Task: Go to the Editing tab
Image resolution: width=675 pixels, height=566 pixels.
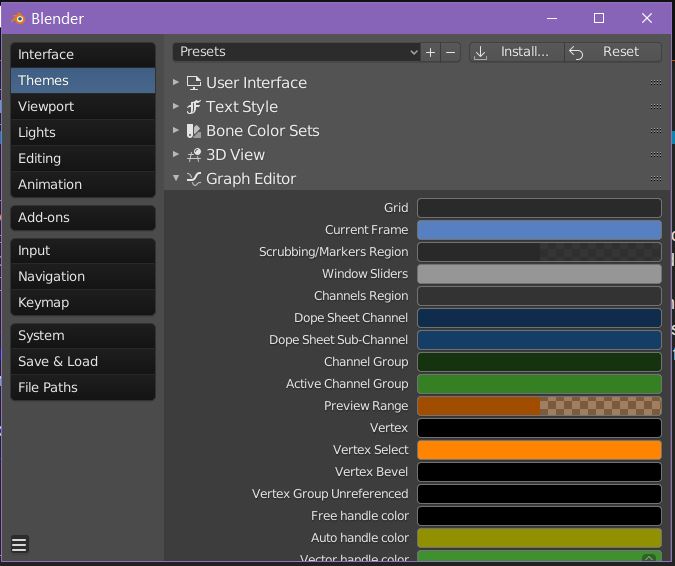Action: point(83,158)
